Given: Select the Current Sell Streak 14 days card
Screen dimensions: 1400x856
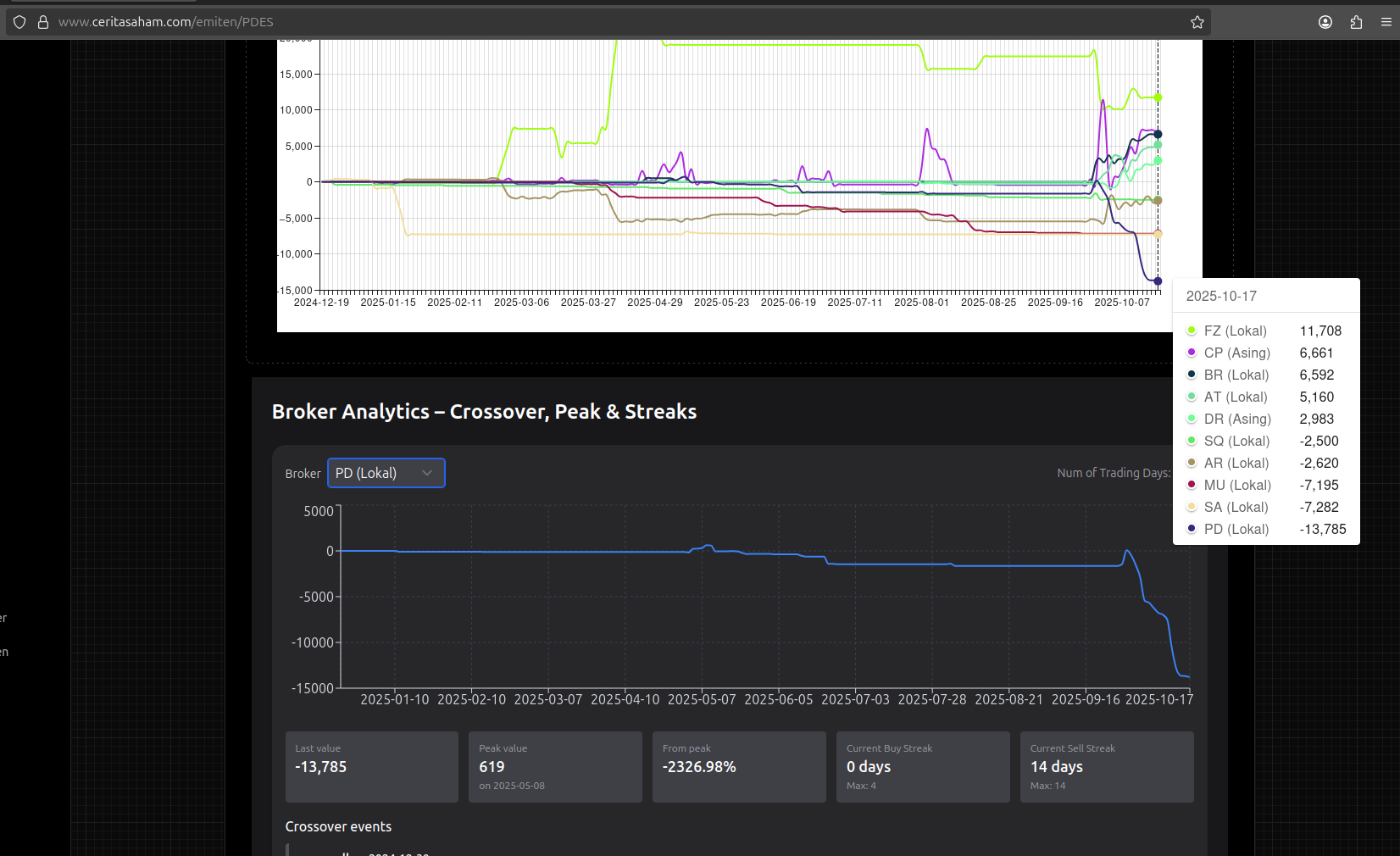Looking at the screenshot, I should coord(1106,766).
